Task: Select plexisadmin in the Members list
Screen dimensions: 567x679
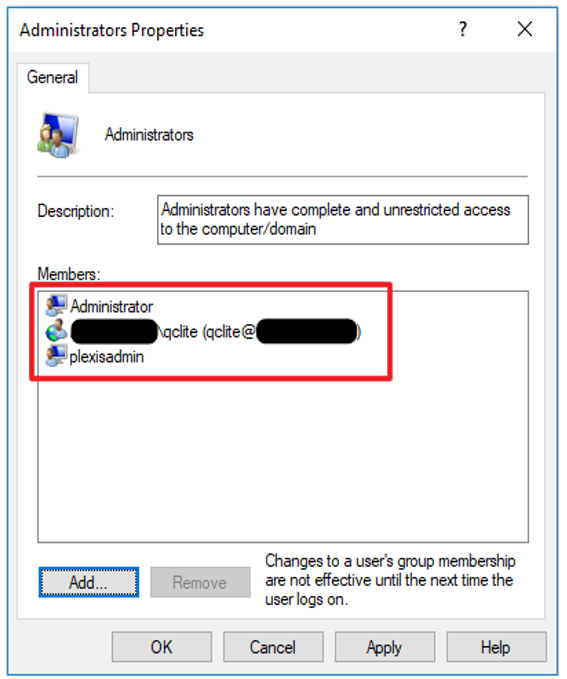Action: pyautogui.click(x=107, y=357)
